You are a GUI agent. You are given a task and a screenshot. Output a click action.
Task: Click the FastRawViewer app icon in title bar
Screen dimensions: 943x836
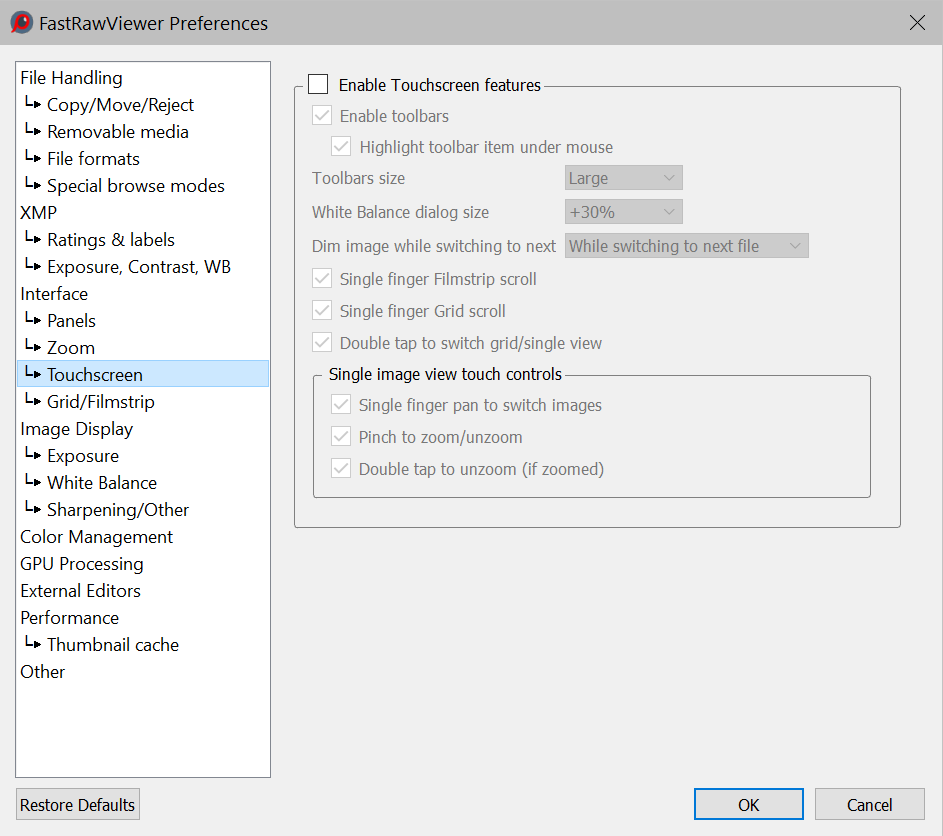coord(22,23)
